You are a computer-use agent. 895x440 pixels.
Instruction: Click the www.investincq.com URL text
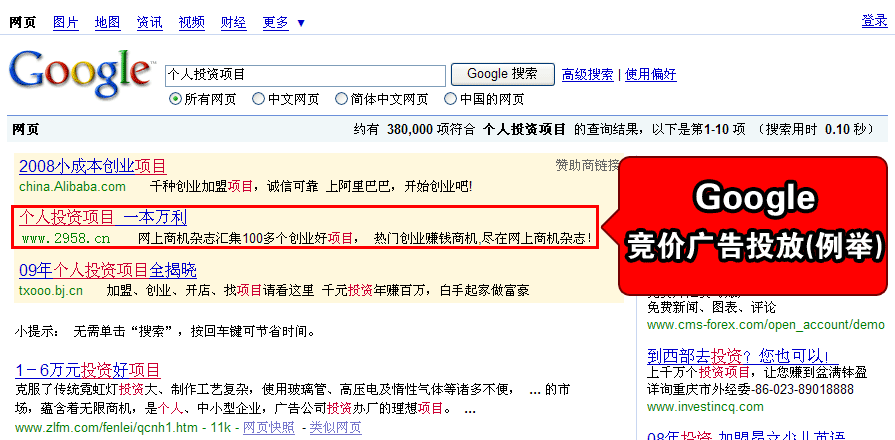click(x=705, y=407)
